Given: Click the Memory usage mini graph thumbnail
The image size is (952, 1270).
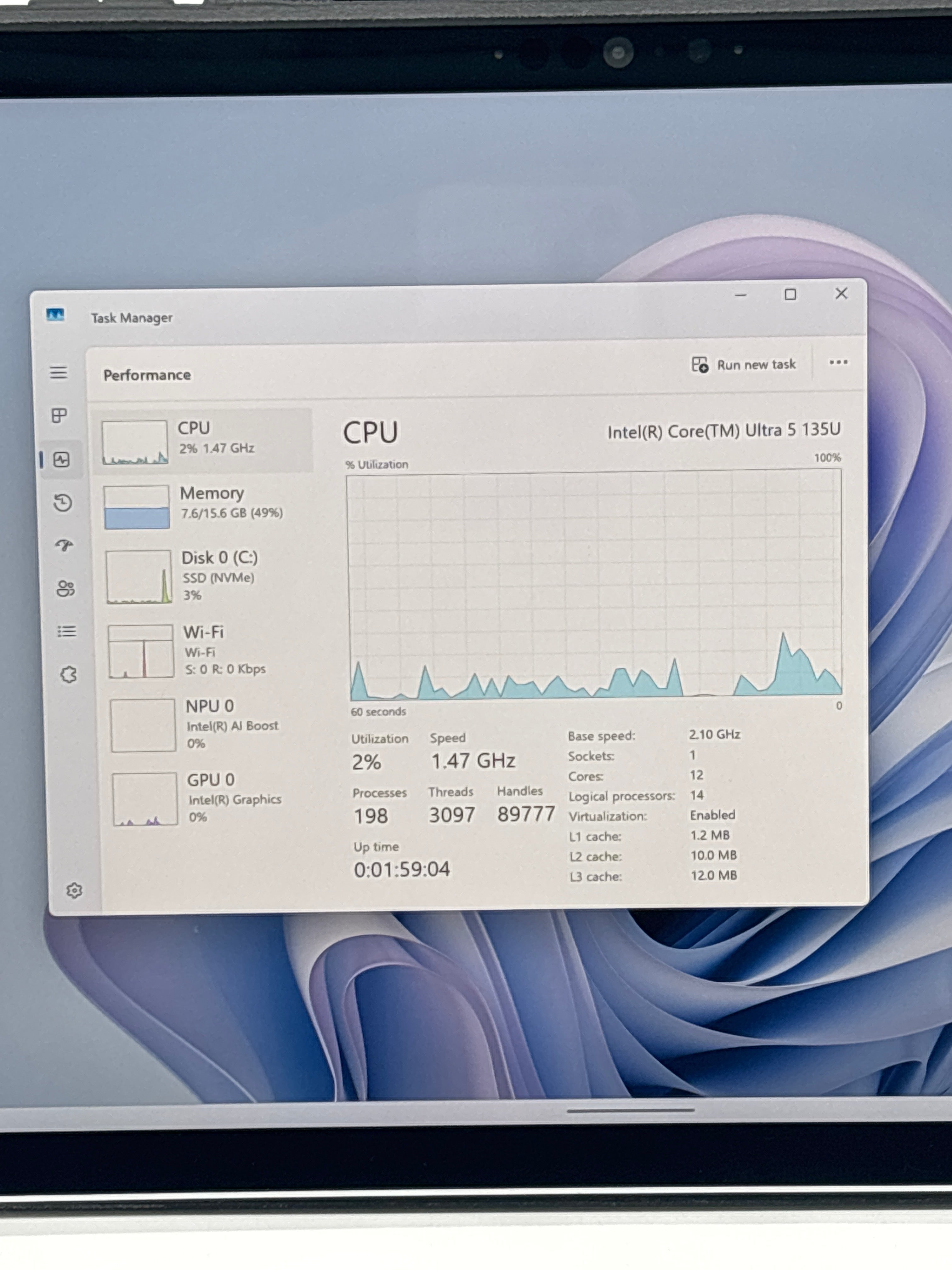Looking at the screenshot, I should point(137,507).
